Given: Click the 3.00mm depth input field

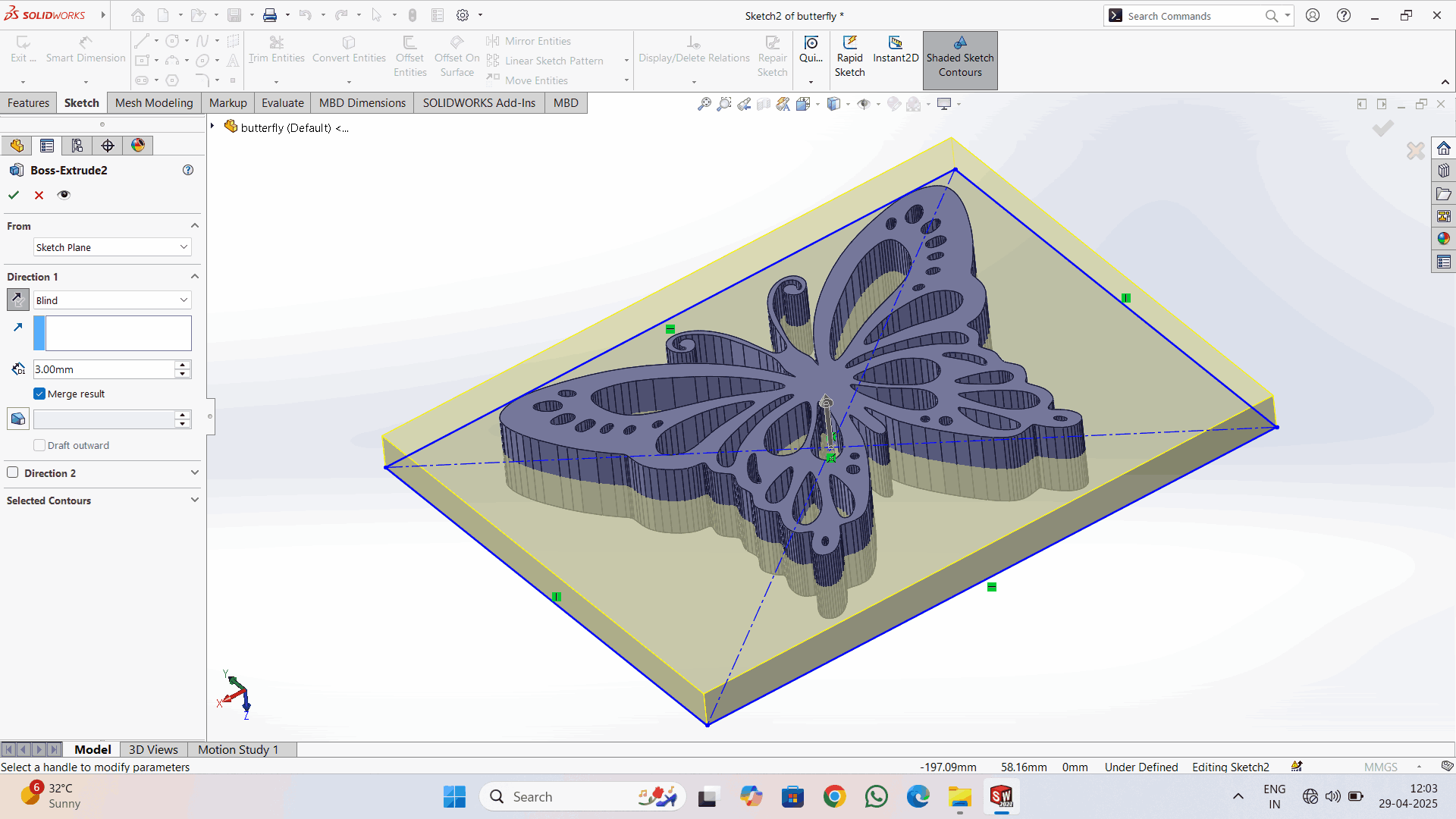Looking at the screenshot, I should click(x=104, y=369).
